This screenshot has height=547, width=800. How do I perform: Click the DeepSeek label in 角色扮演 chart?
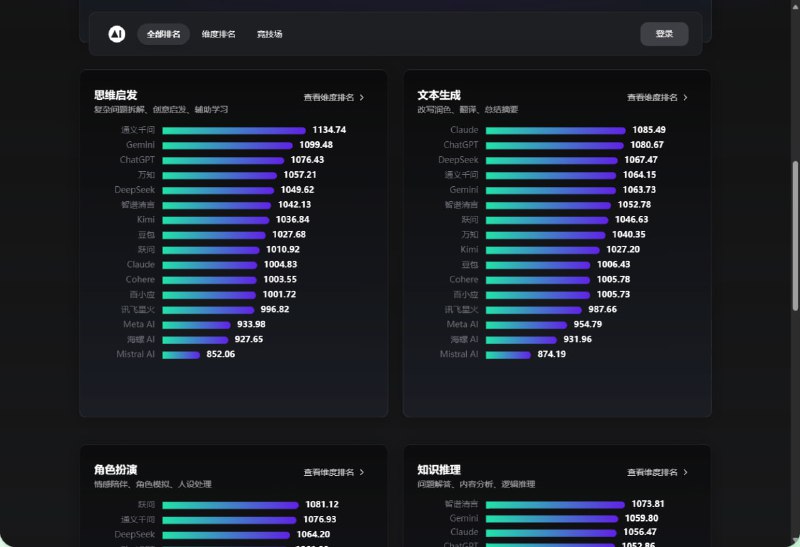coord(134,534)
